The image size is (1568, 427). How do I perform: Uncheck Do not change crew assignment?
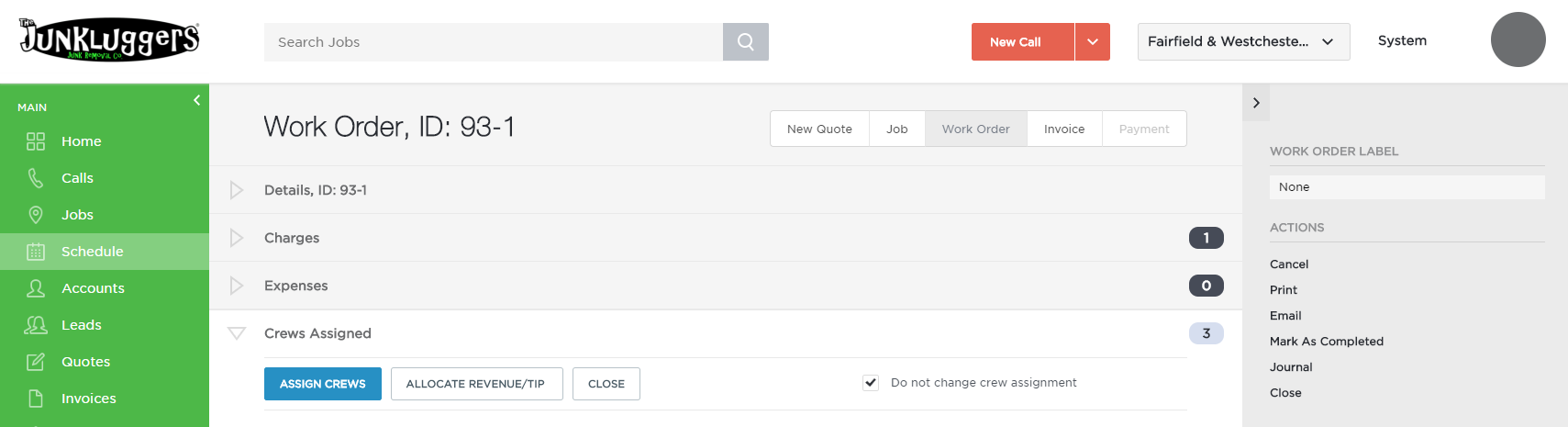click(x=871, y=383)
